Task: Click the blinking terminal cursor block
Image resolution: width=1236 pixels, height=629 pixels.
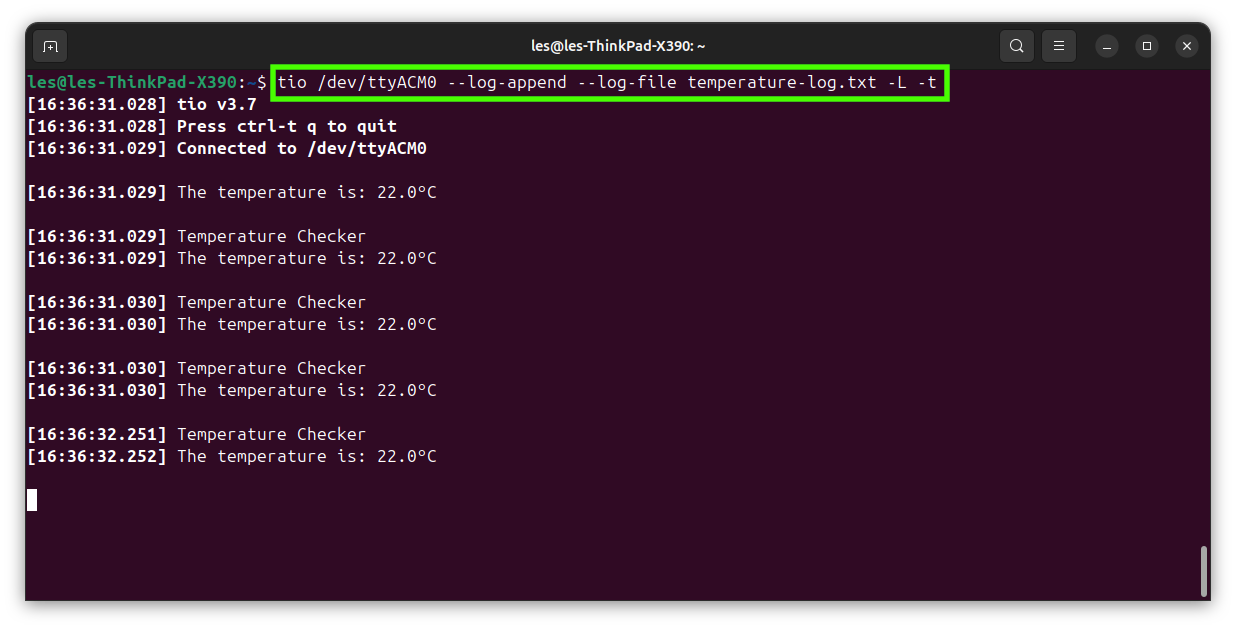Action: [x=31, y=500]
